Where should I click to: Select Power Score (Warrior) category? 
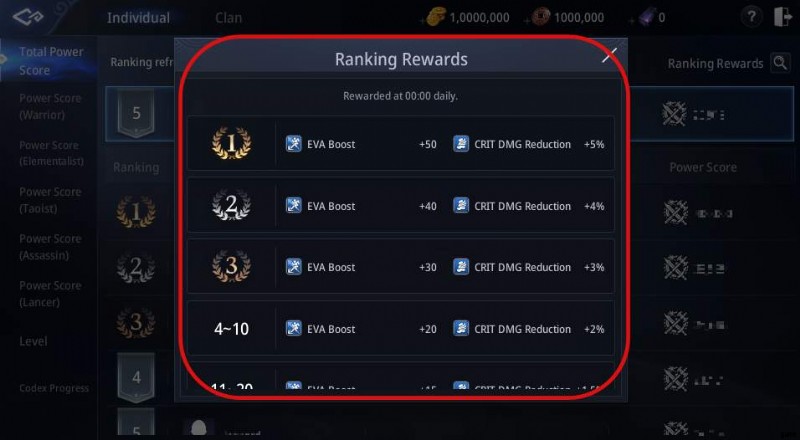coord(49,107)
